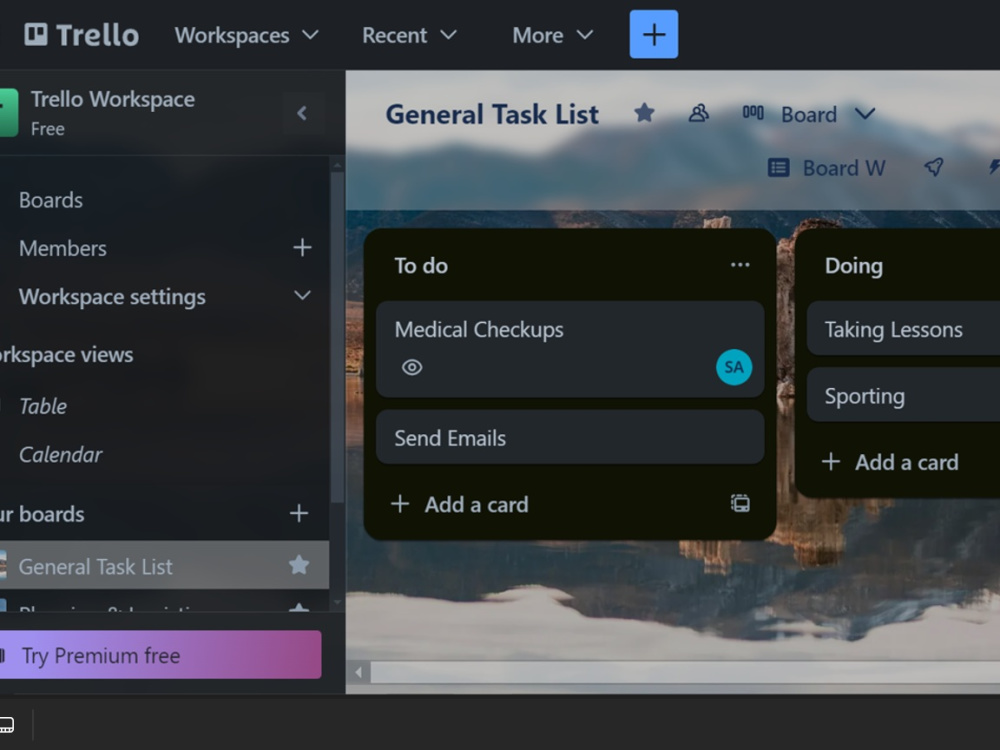Click the plus icon to add a board
The image size is (1000, 750).
pos(299,513)
